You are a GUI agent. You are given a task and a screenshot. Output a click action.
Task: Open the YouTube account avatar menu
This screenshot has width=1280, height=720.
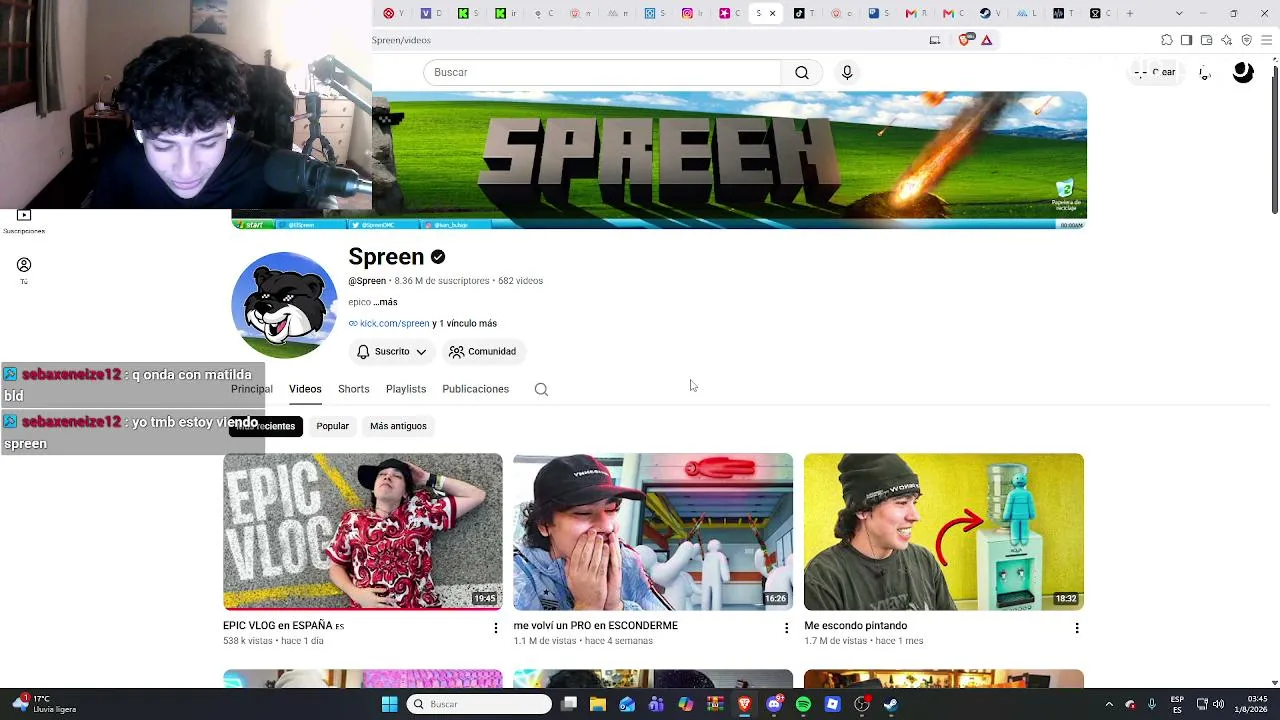1243,72
